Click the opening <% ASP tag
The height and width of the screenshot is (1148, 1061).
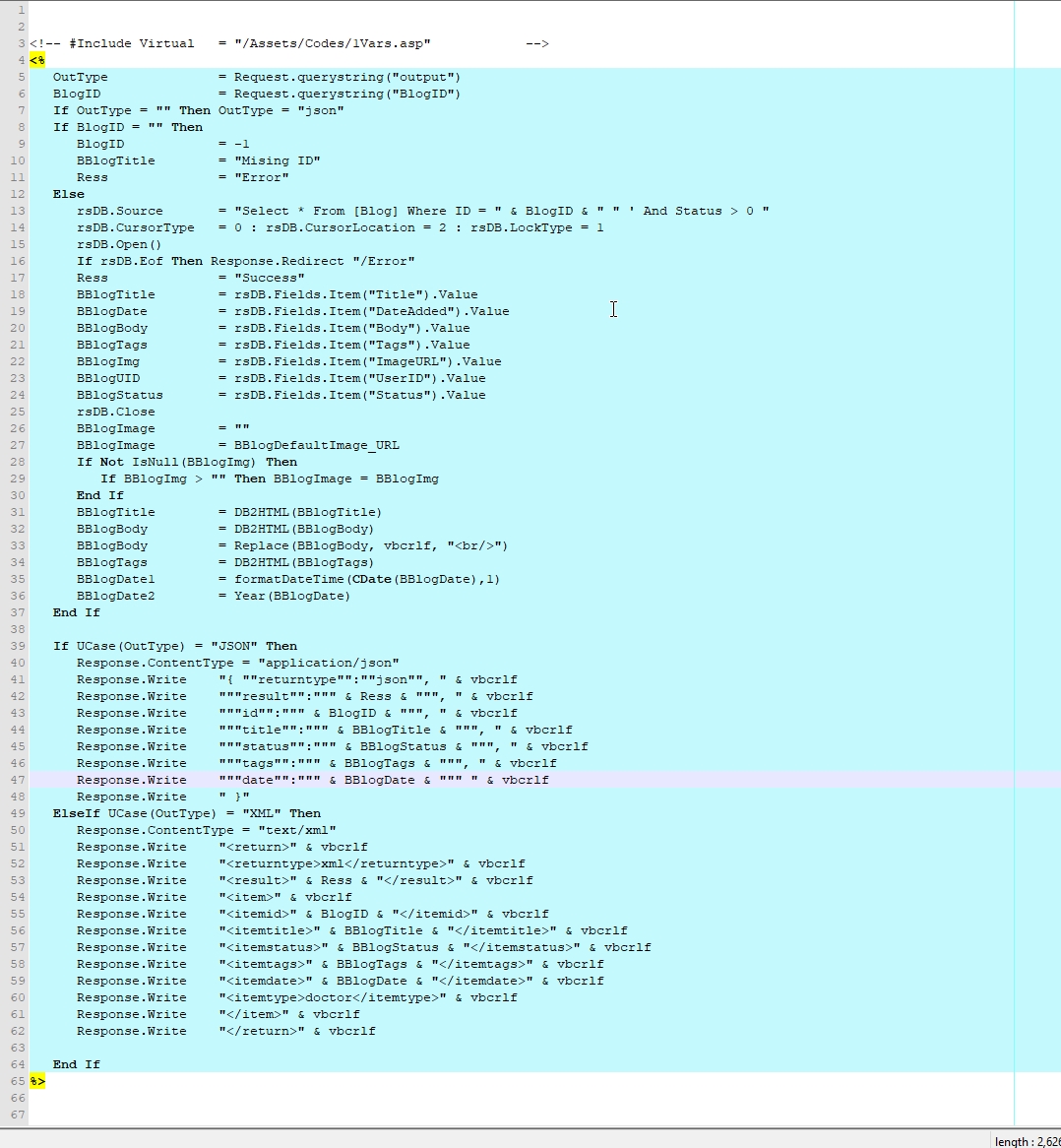click(x=36, y=60)
